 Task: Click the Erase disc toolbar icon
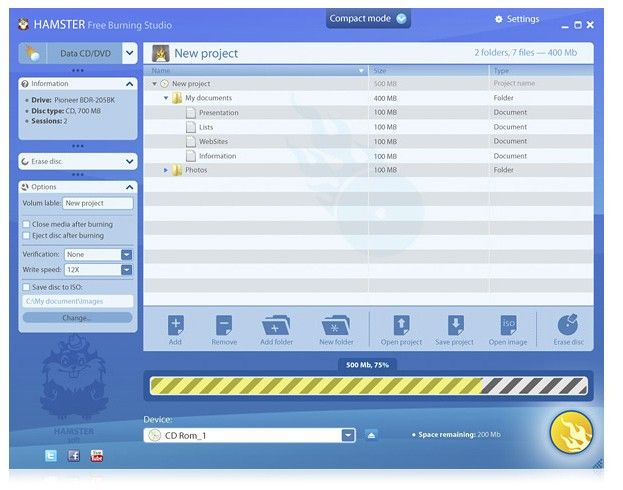coord(567,326)
